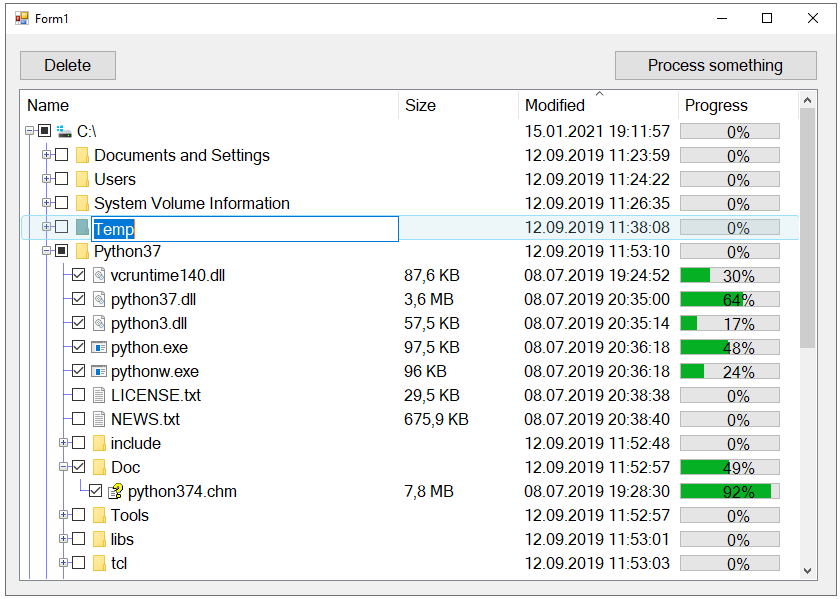Click the C:\ drive icon

64,131
